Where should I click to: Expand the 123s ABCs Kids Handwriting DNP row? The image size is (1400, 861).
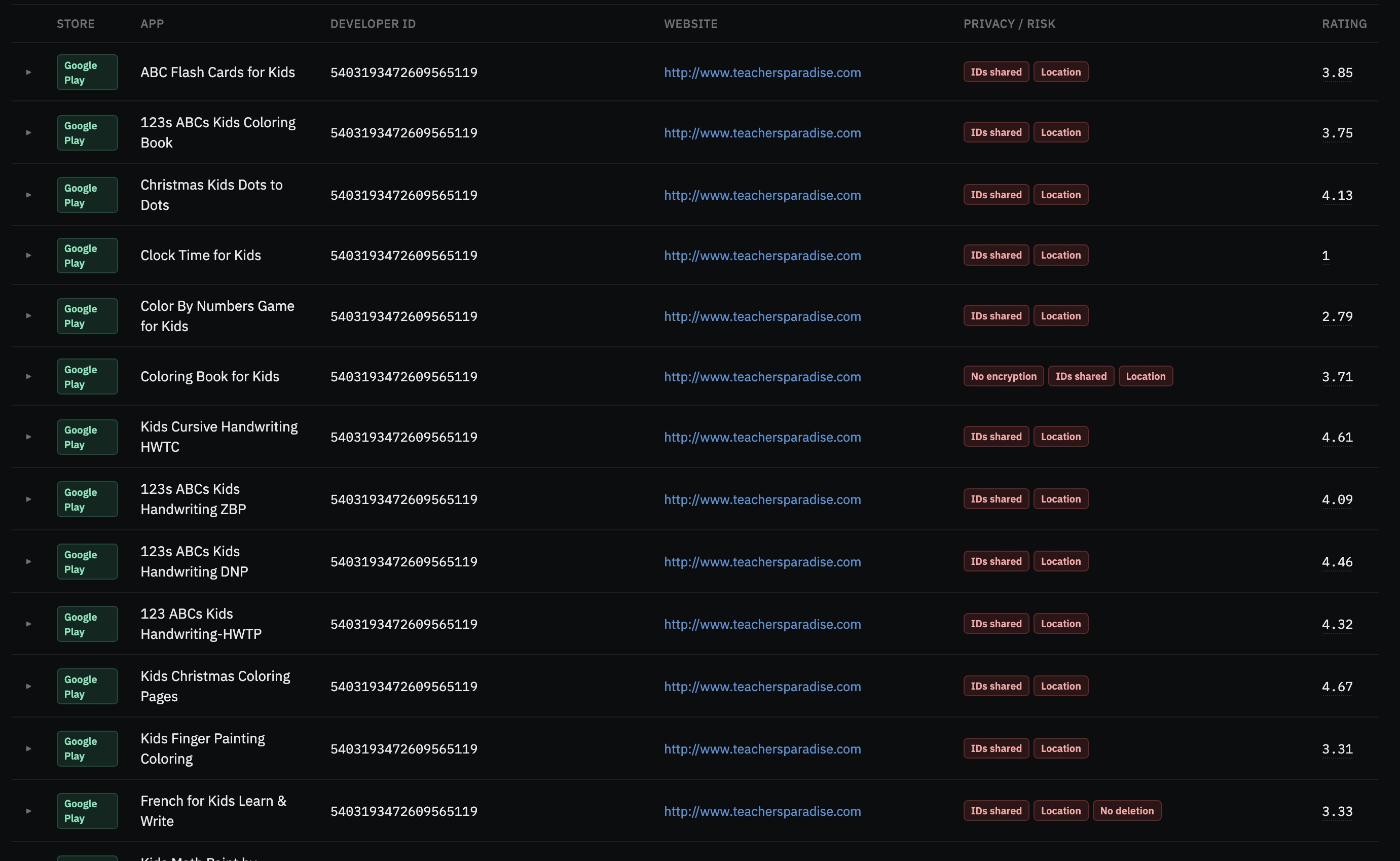tap(28, 561)
